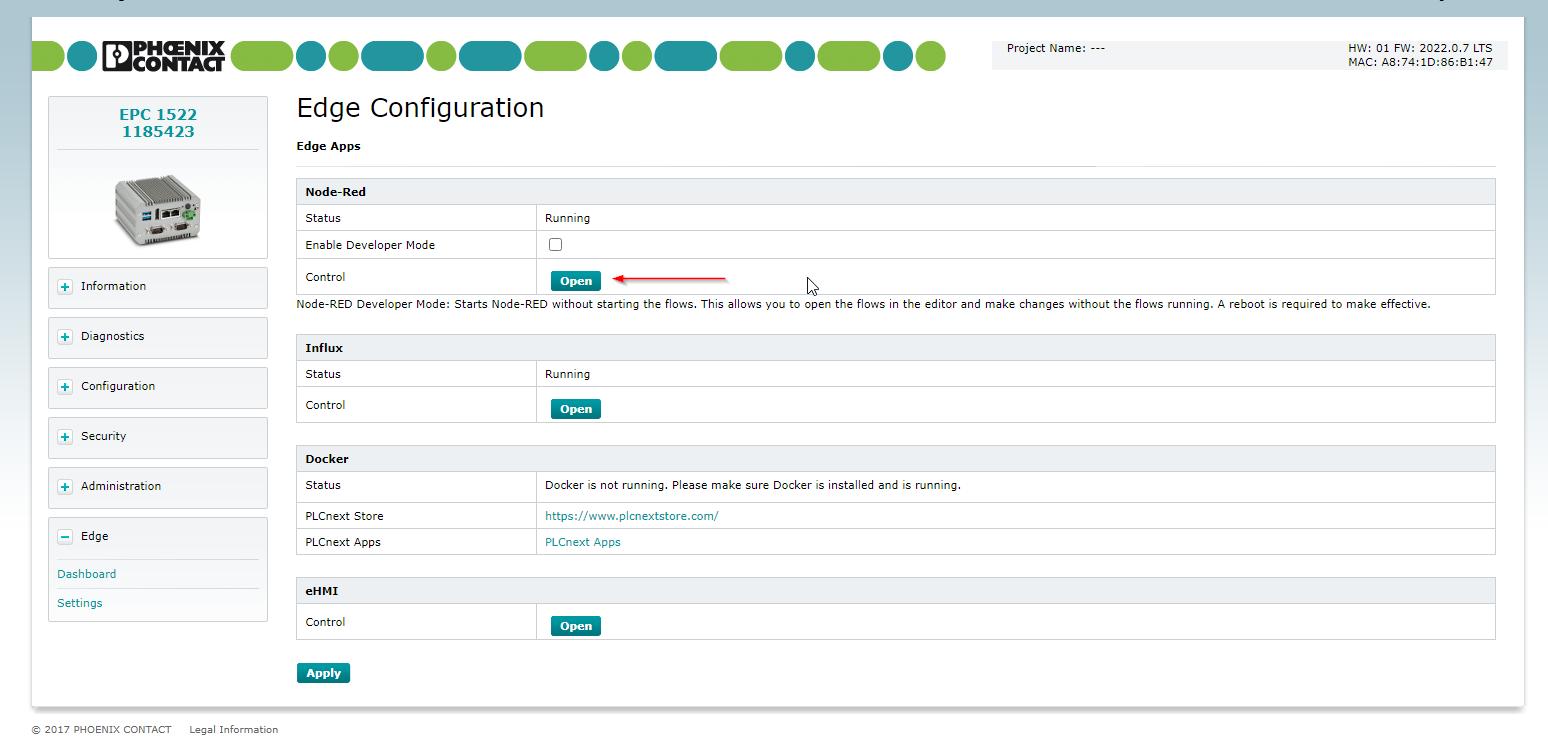Click the Edge Apps subheading
1548x752 pixels.
pyautogui.click(x=329, y=146)
